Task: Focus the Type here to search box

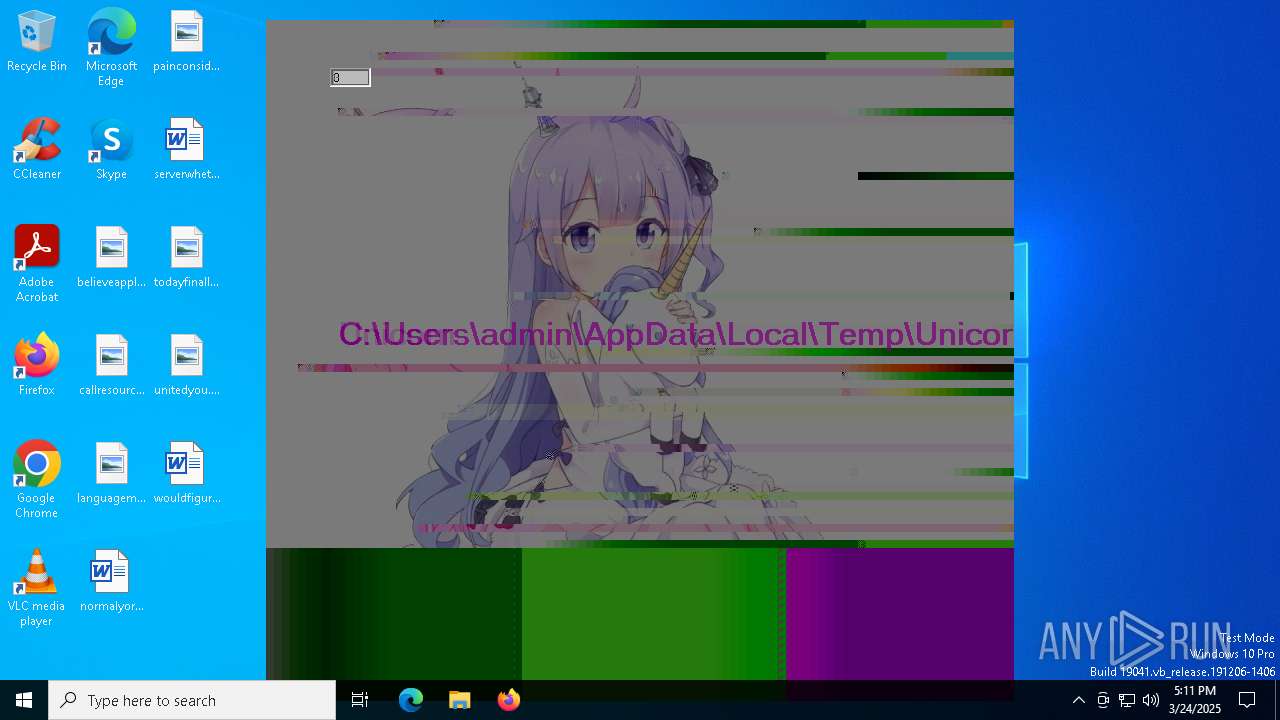Action: [x=192, y=700]
